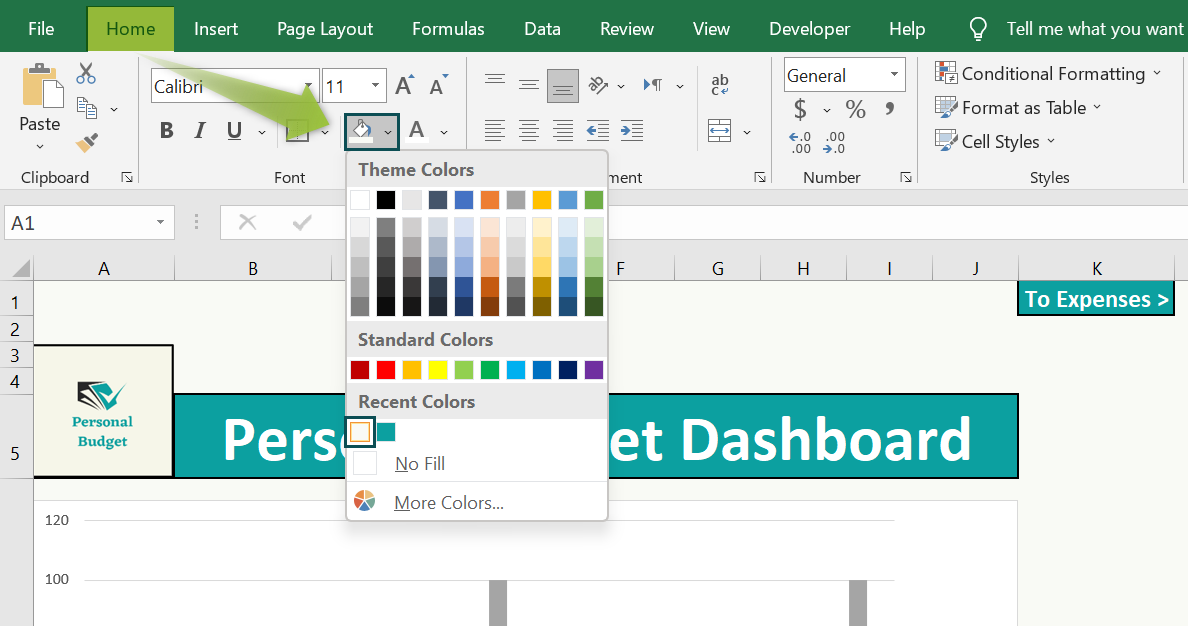
Task: Switch to the Developer tab
Action: pos(809,29)
